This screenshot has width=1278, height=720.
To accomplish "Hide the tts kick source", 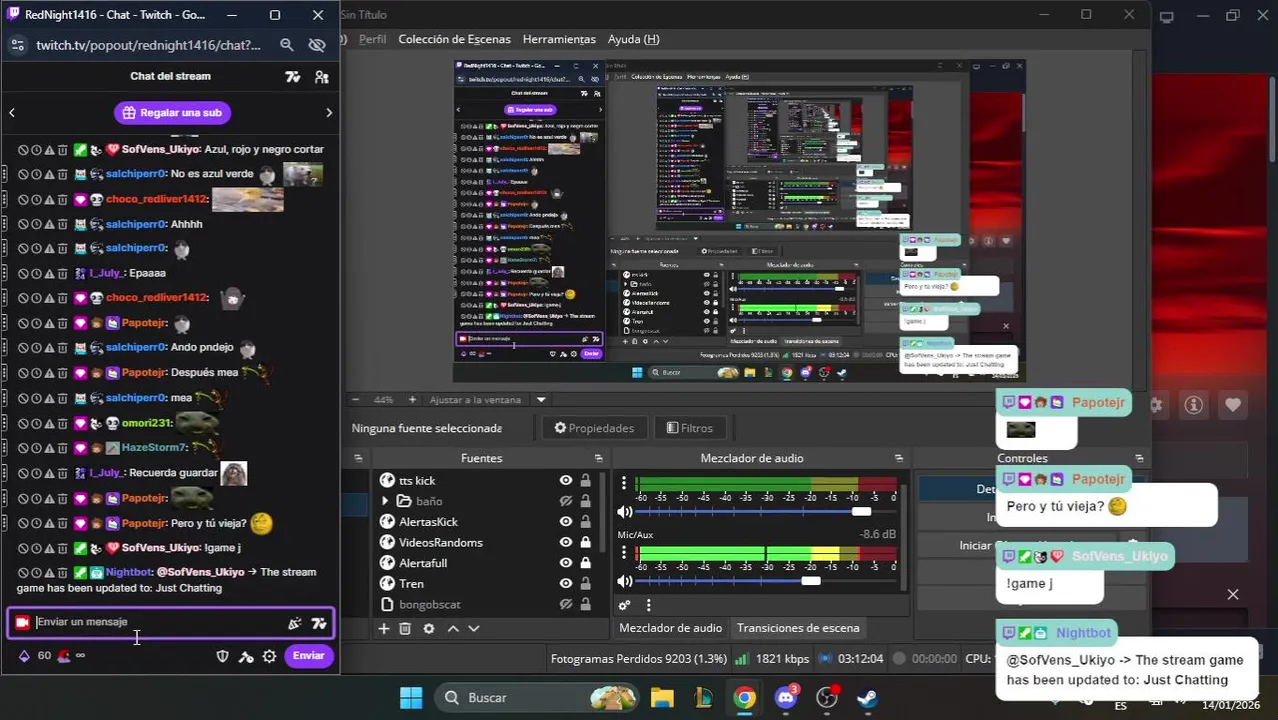I will click(566, 481).
